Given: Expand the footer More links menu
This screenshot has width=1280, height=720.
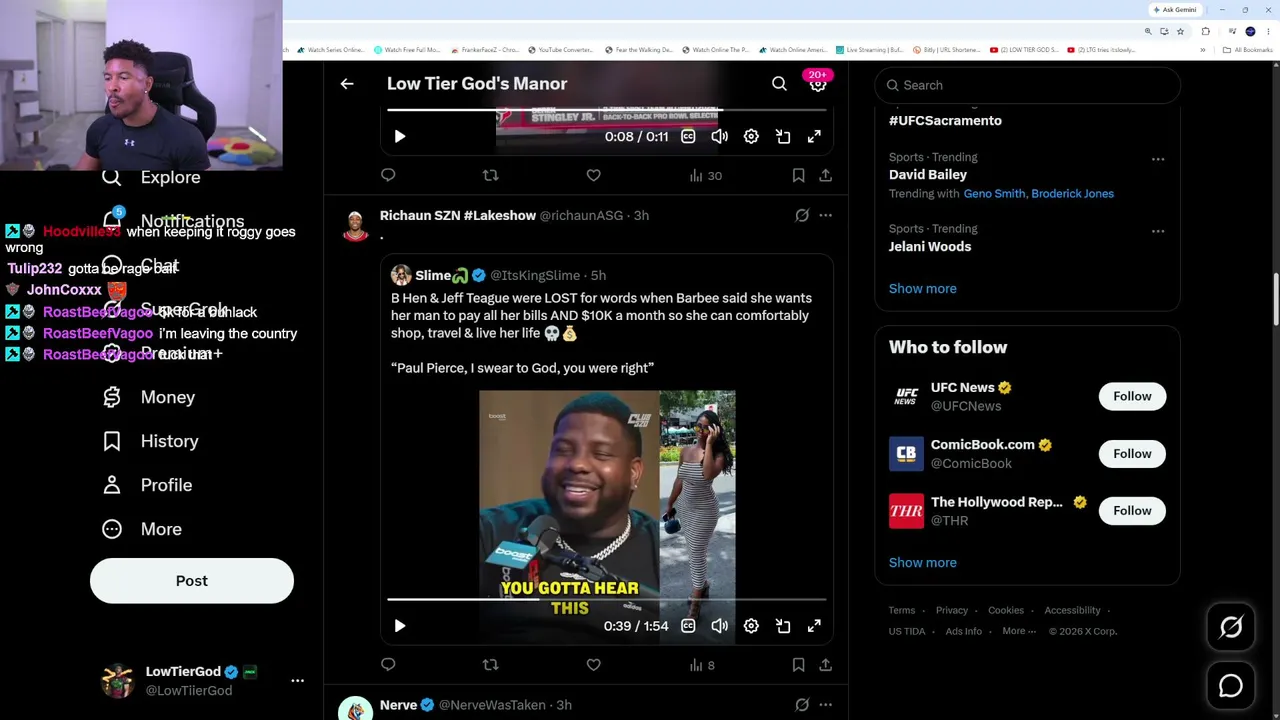Looking at the screenshot, I should (1019, 631).
